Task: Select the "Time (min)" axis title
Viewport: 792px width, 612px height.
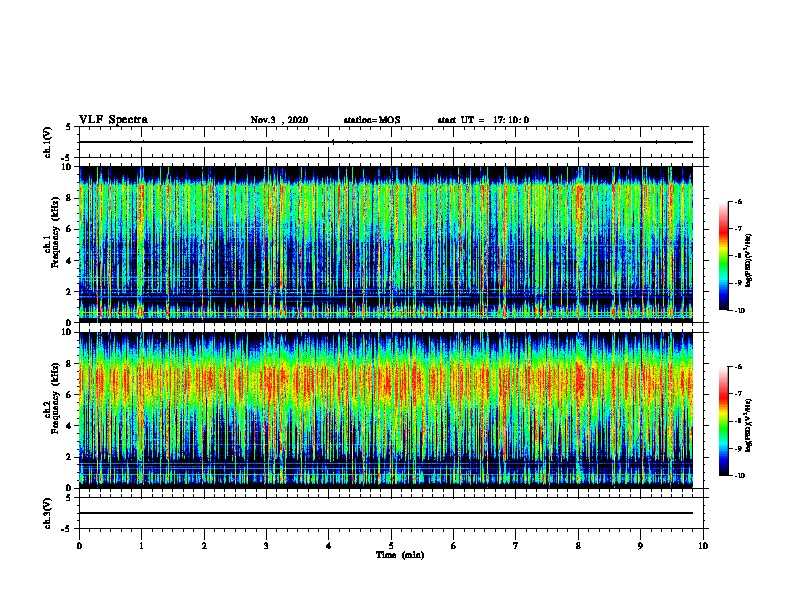Action: coord(400,555)
